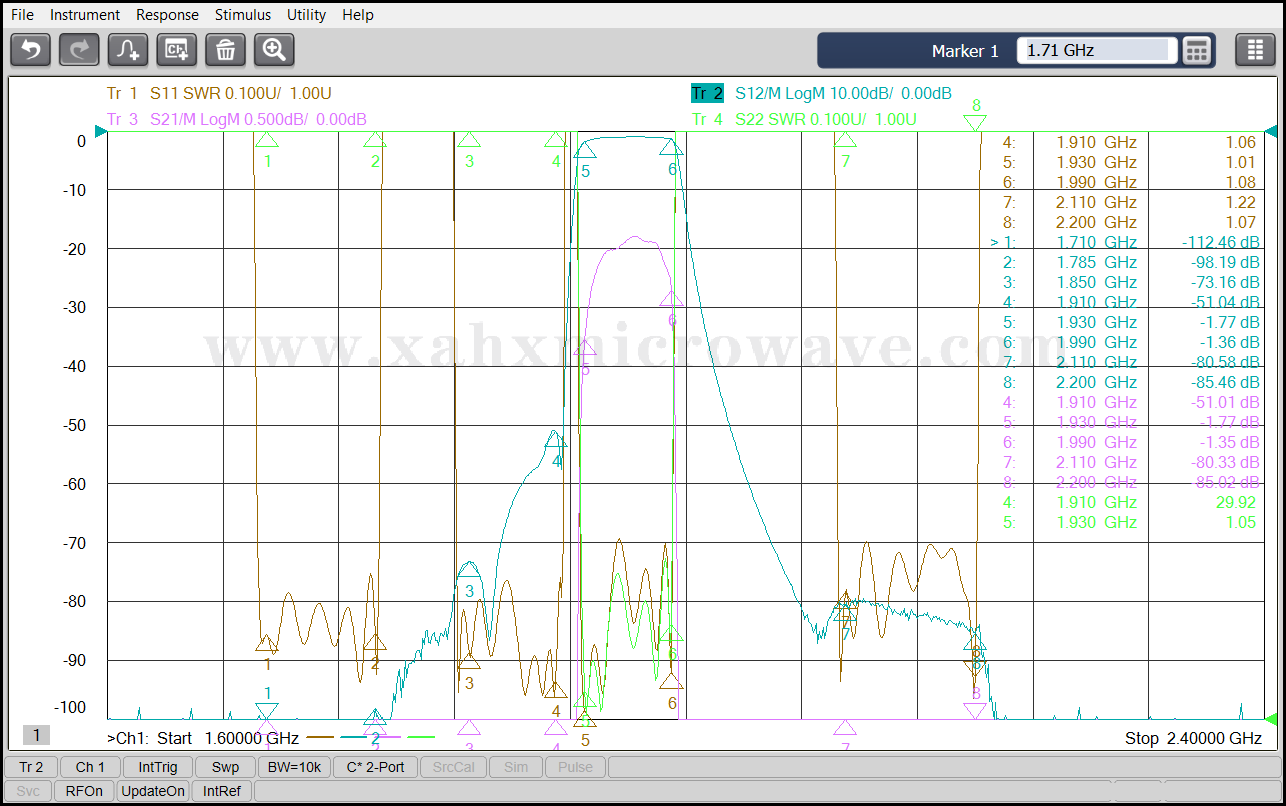Open the Utility menu
Screen dimensions: 1286x806
pos(306,15)
